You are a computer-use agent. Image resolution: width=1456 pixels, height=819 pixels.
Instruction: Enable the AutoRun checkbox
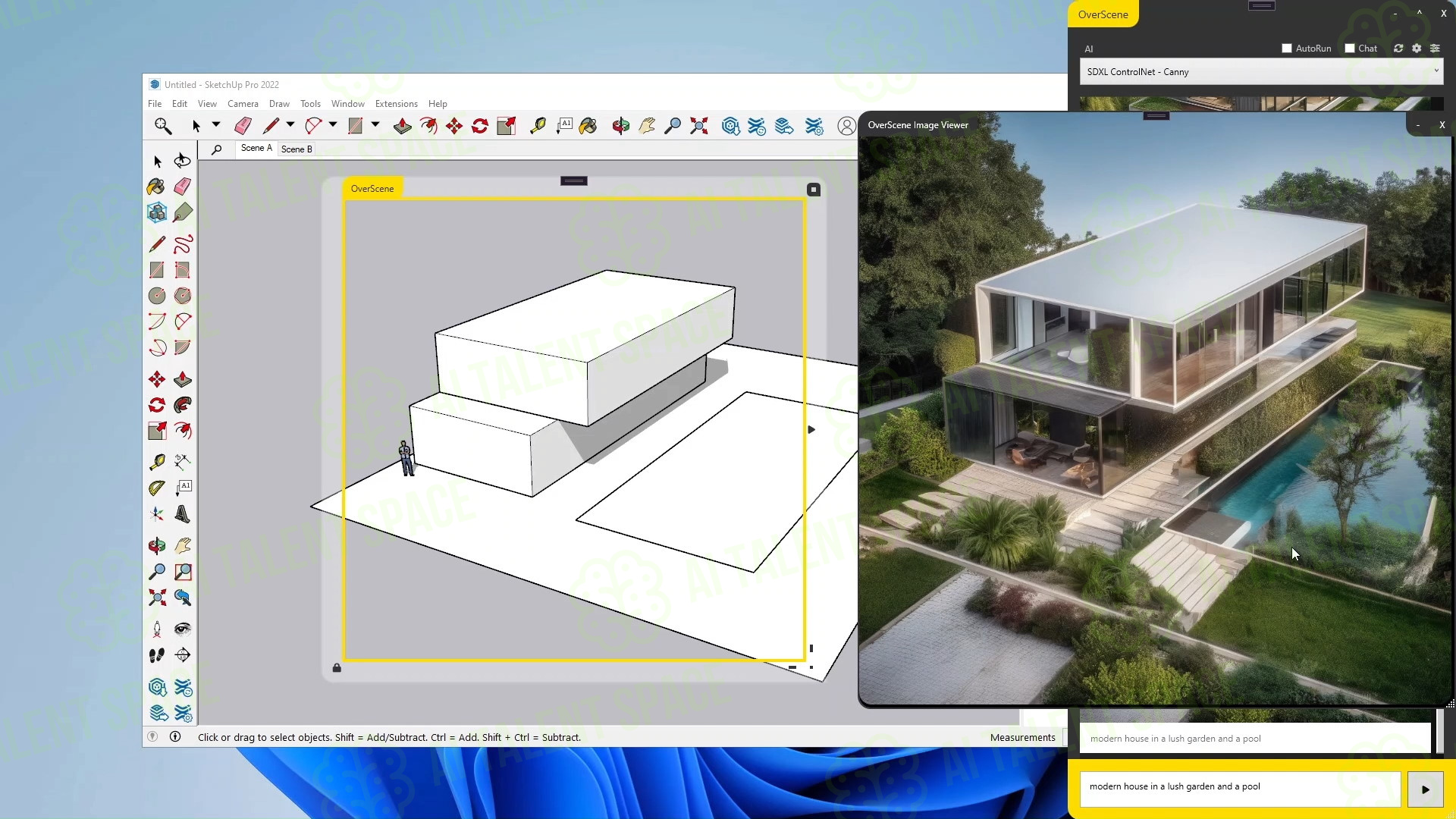pos(1287,49)
